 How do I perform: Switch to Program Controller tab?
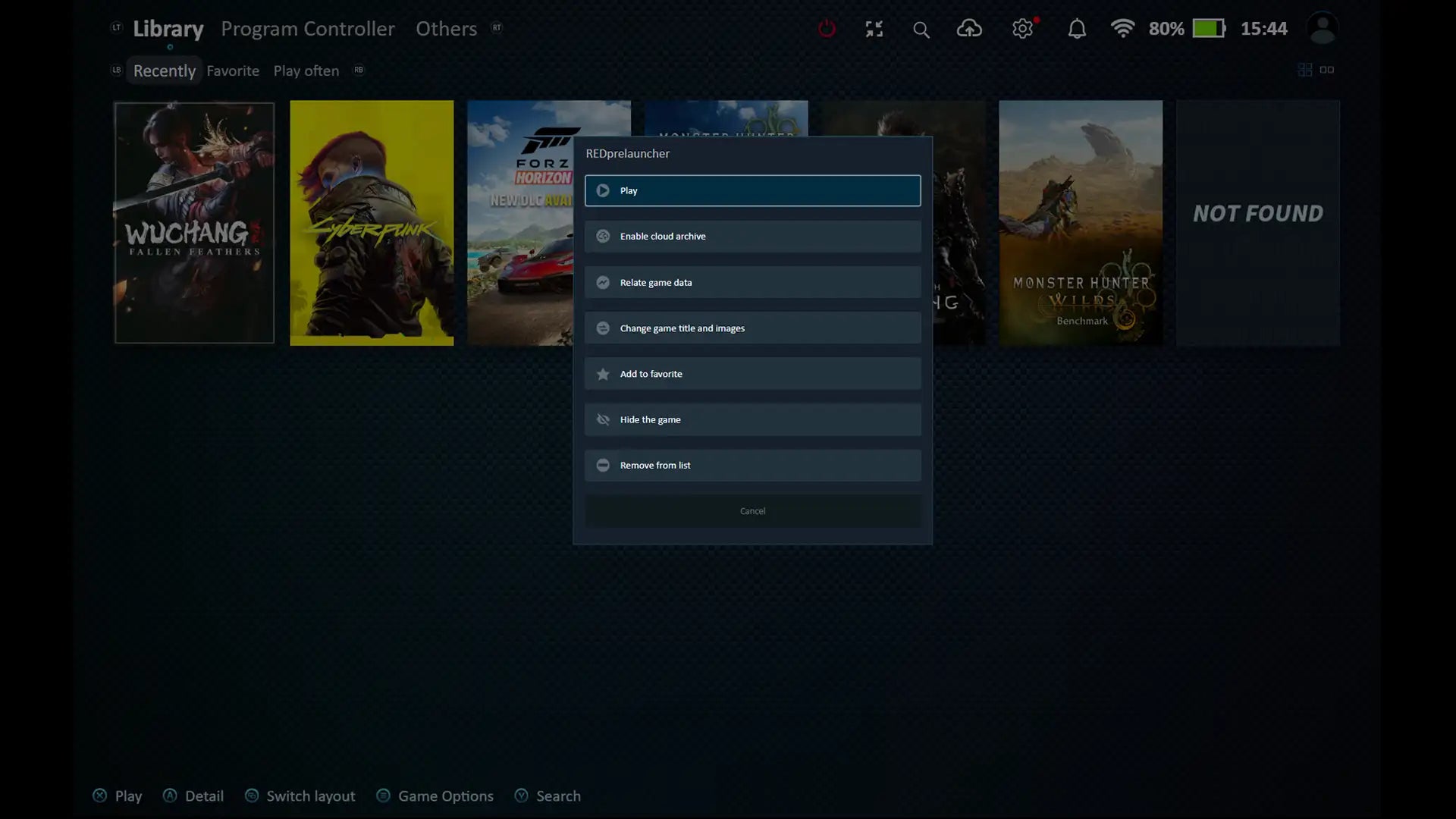[308, 29]
